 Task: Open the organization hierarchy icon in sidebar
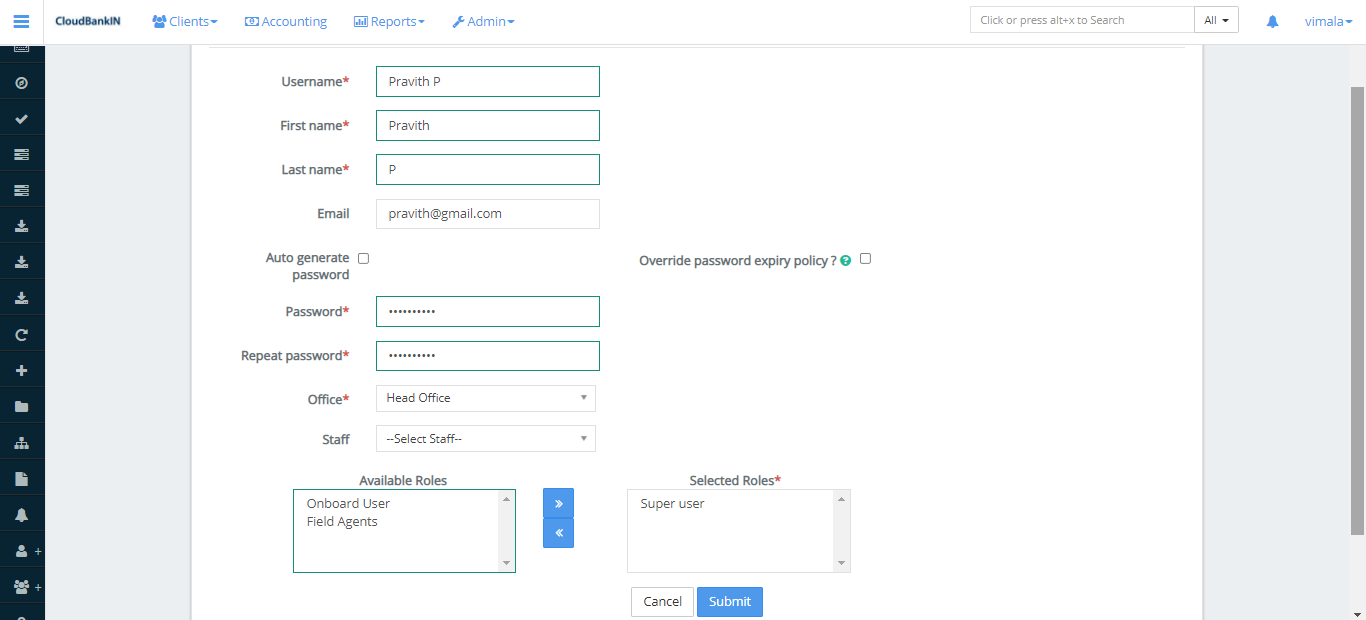click(21, 440)
